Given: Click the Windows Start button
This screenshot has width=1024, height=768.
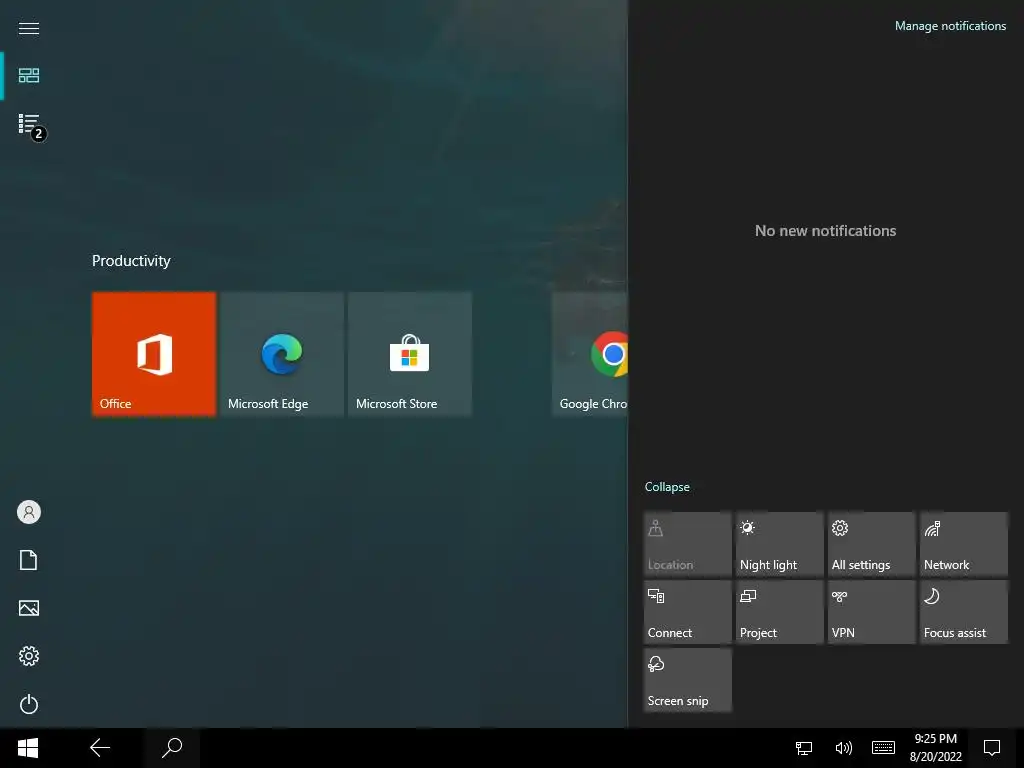Looking at the screenshot, I should 28,748.
